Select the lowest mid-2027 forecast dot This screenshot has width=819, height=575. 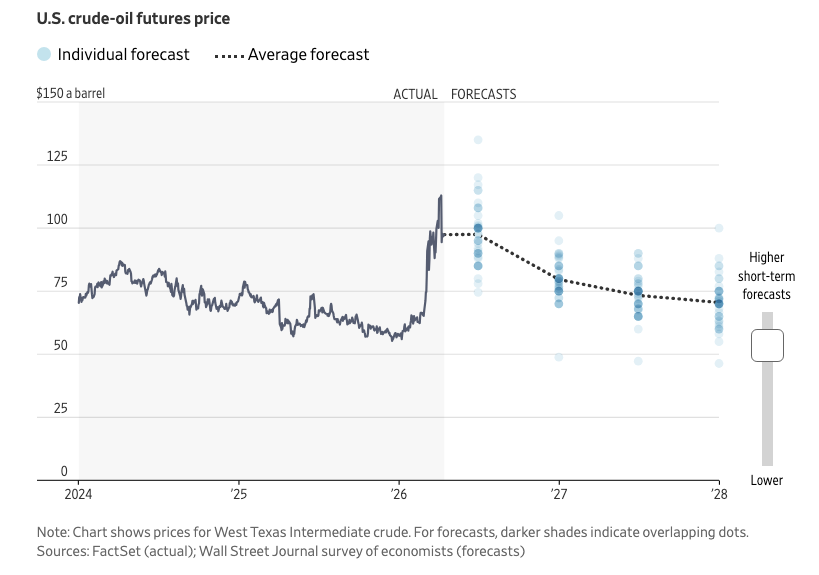[x=638, y=360]
